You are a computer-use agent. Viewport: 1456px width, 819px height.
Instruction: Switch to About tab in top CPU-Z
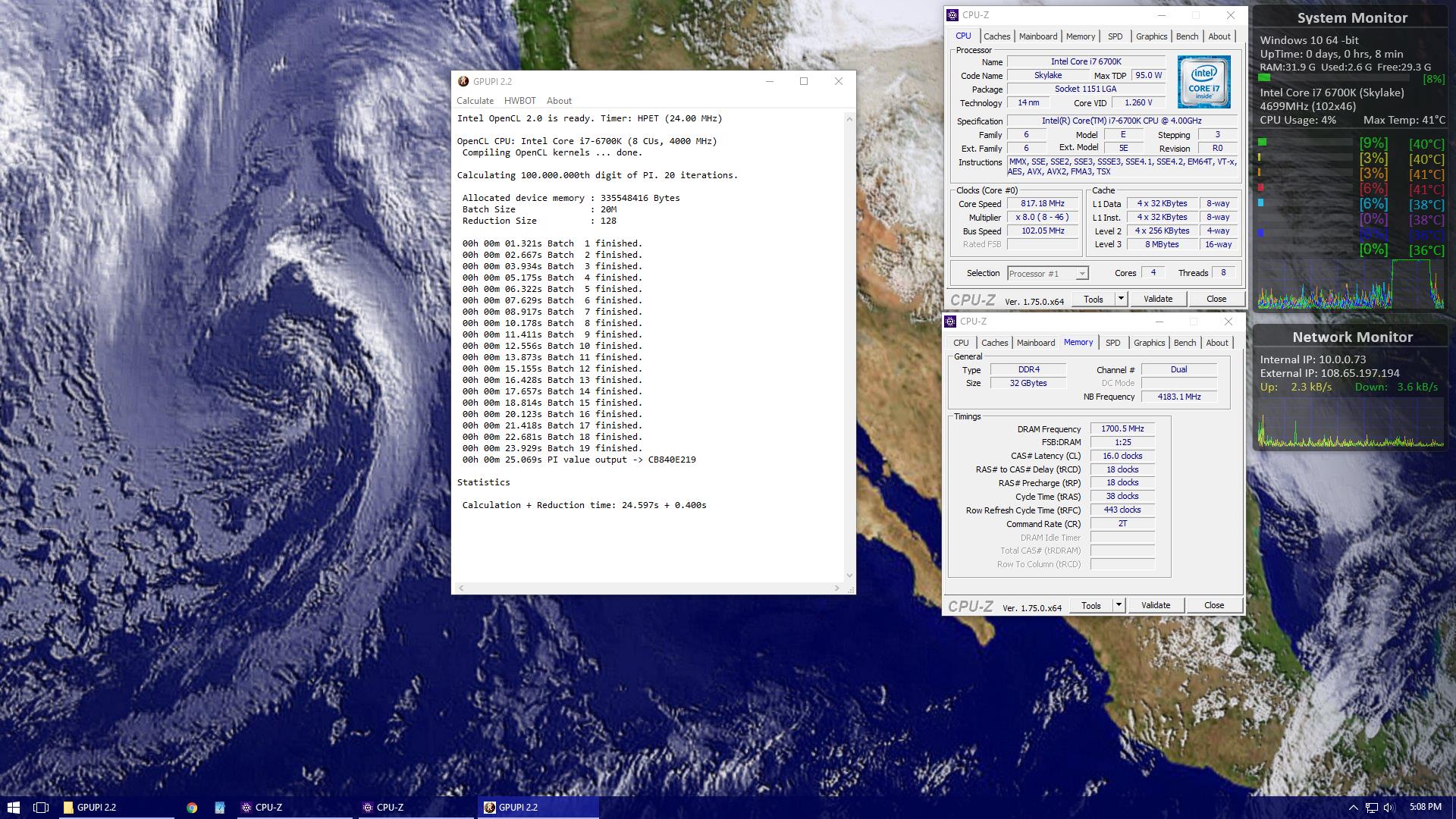[1219, 36]
